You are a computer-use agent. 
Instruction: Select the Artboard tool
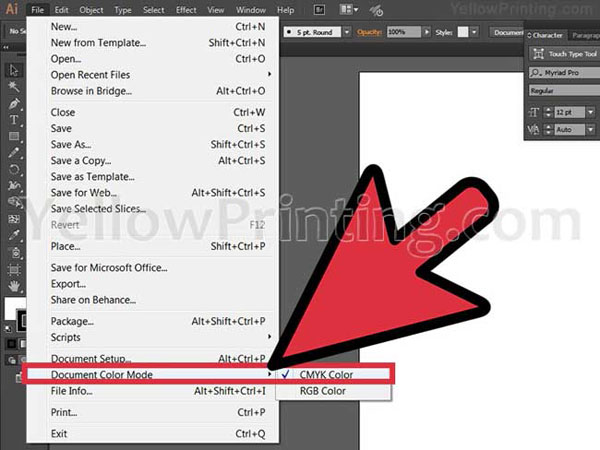[14, 270]
